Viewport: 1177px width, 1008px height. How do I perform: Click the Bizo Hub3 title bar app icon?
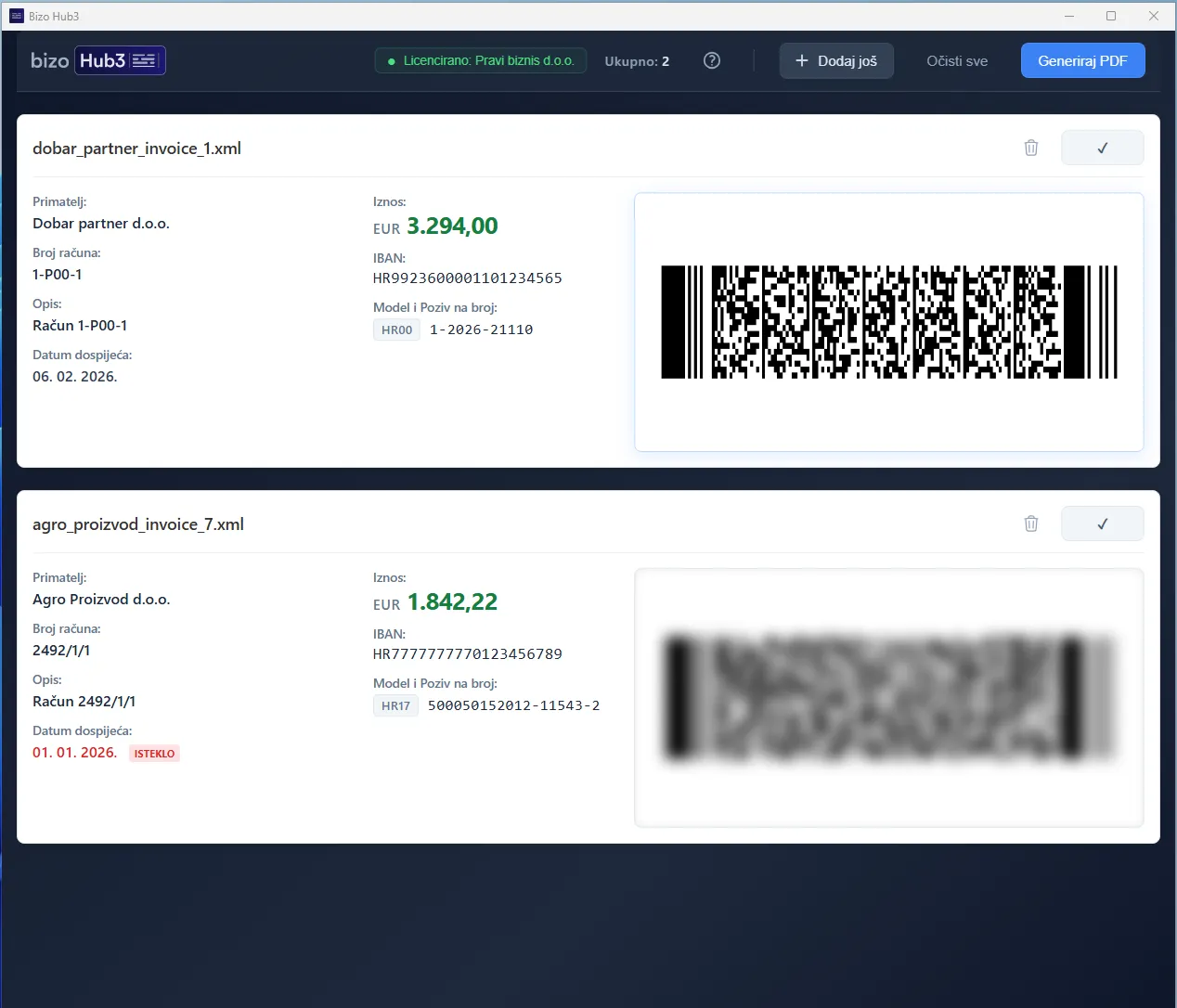(x=15, y=15)
